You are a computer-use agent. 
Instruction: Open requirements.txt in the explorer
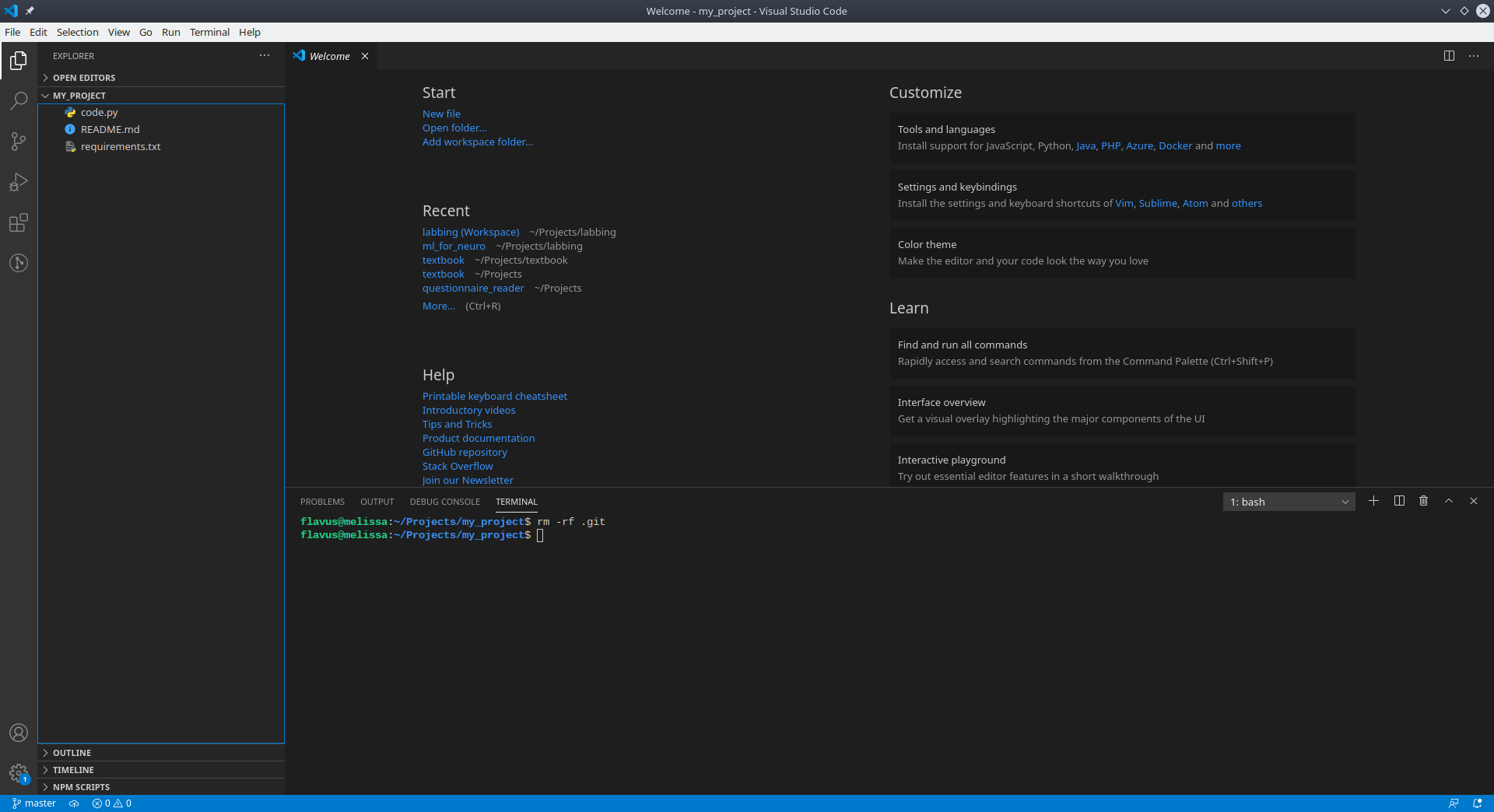[161, 146]
